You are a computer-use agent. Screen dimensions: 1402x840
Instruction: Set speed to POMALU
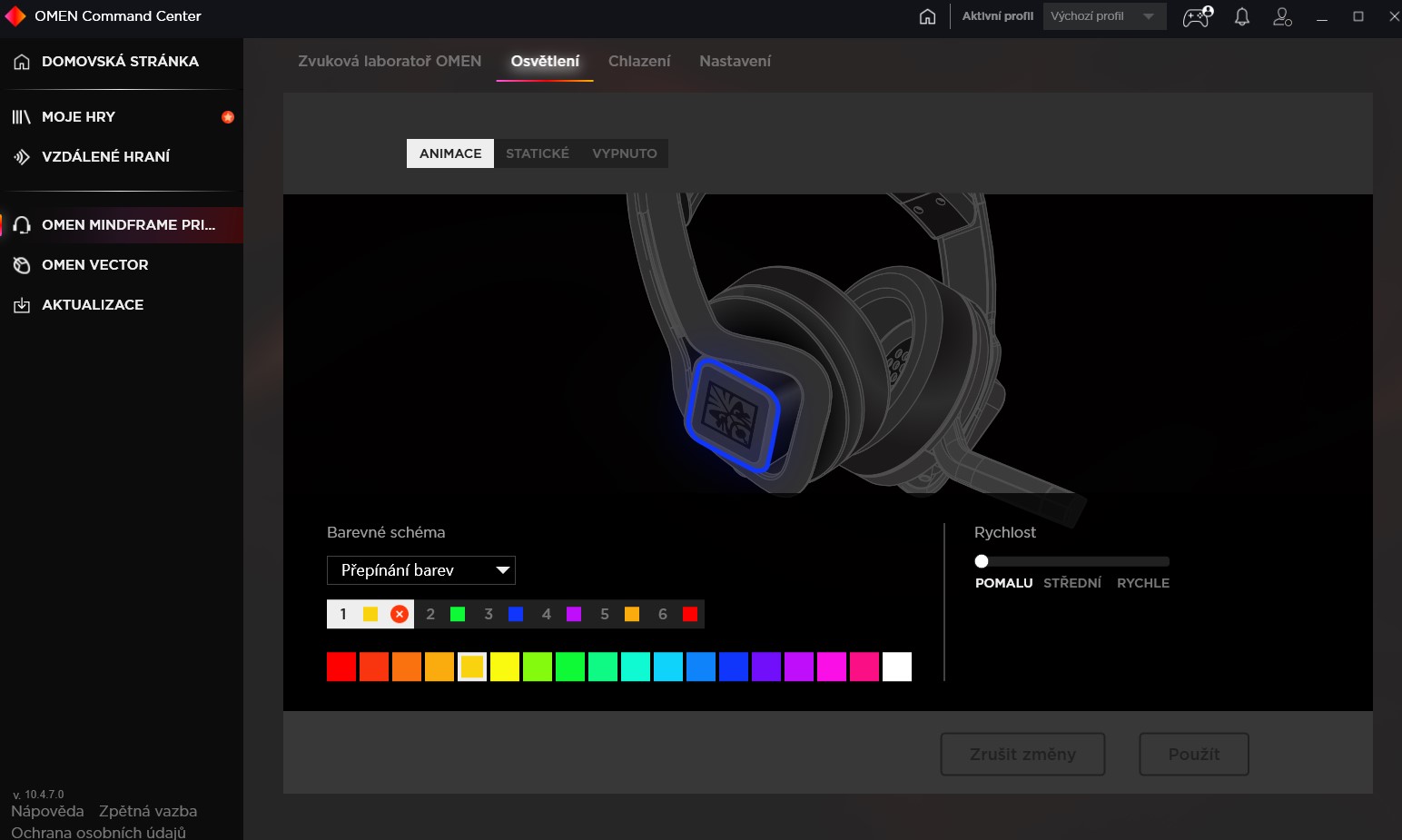pyautogui.click(x=1003, y=583)
